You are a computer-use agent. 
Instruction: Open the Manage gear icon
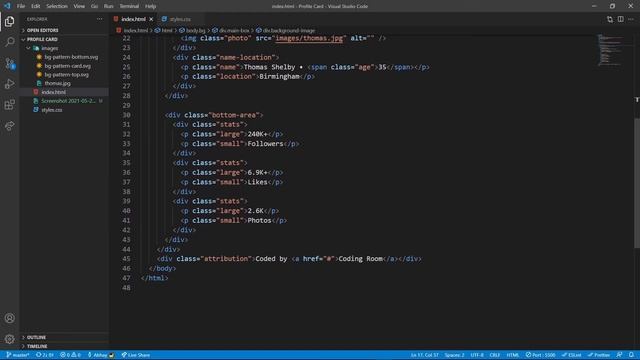pos(9,339)
